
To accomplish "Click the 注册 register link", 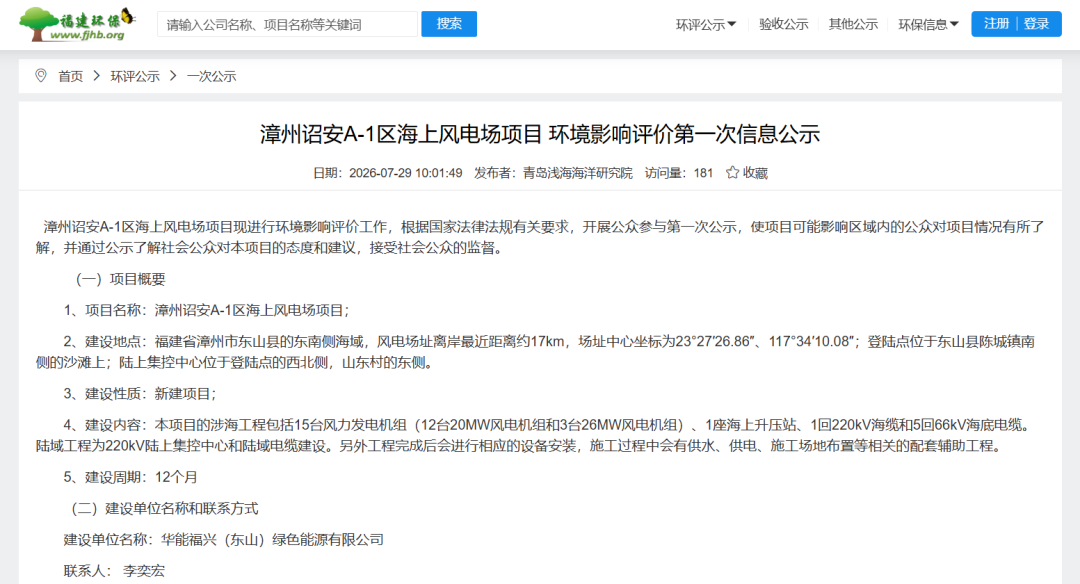I will (996, 24).
